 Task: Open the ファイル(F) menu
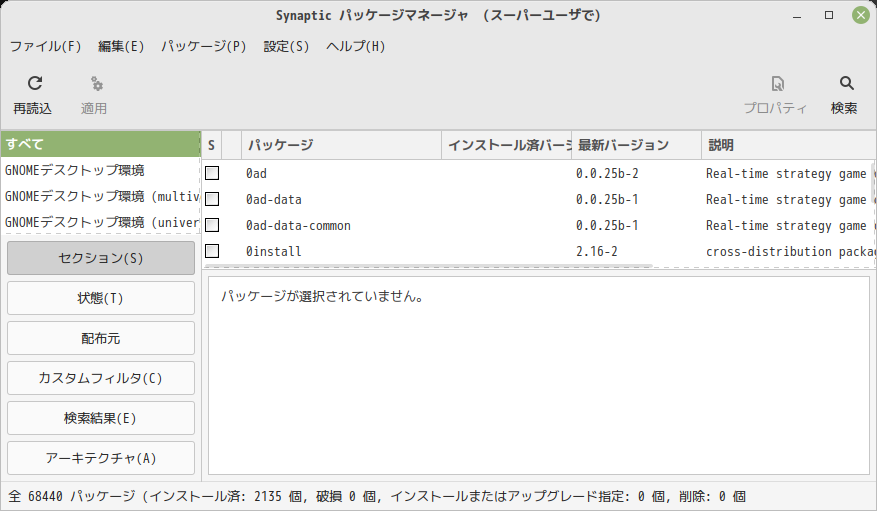(45, 46)
